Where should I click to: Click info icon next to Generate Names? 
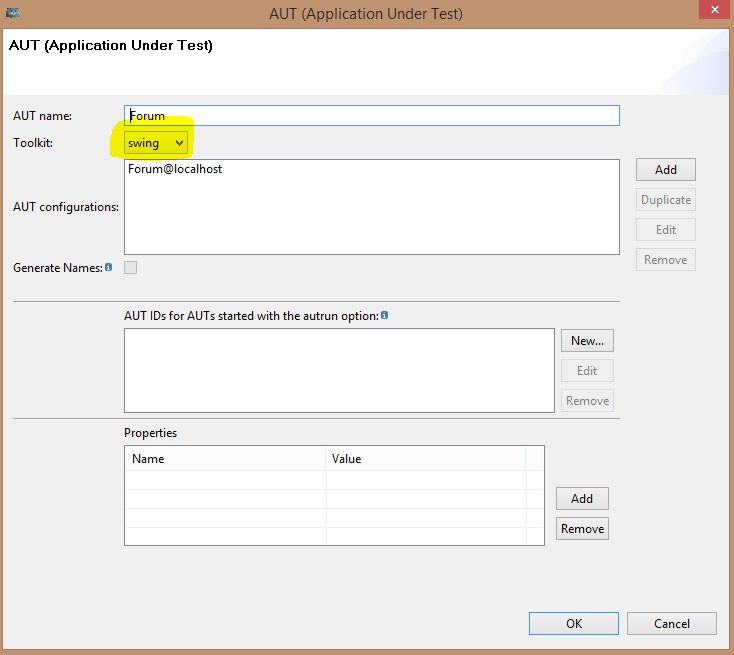point(109,267)
